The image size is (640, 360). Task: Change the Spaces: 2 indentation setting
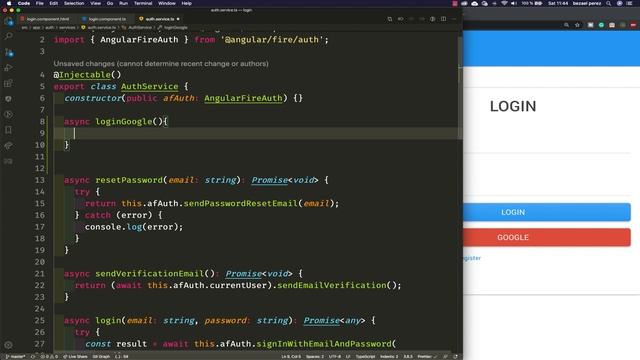point(315,357)
